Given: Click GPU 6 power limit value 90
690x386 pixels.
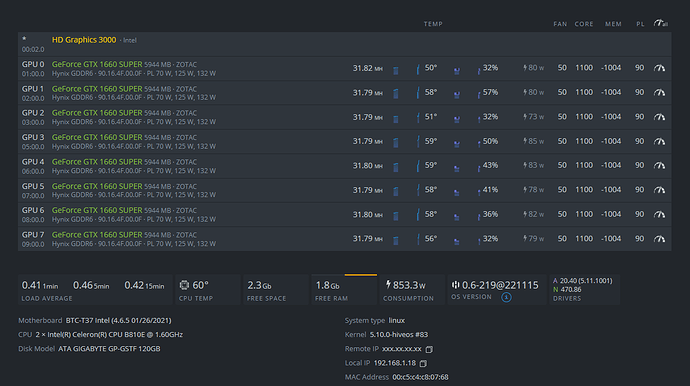Looking at the screenshot, I should (x=639, y=214).
